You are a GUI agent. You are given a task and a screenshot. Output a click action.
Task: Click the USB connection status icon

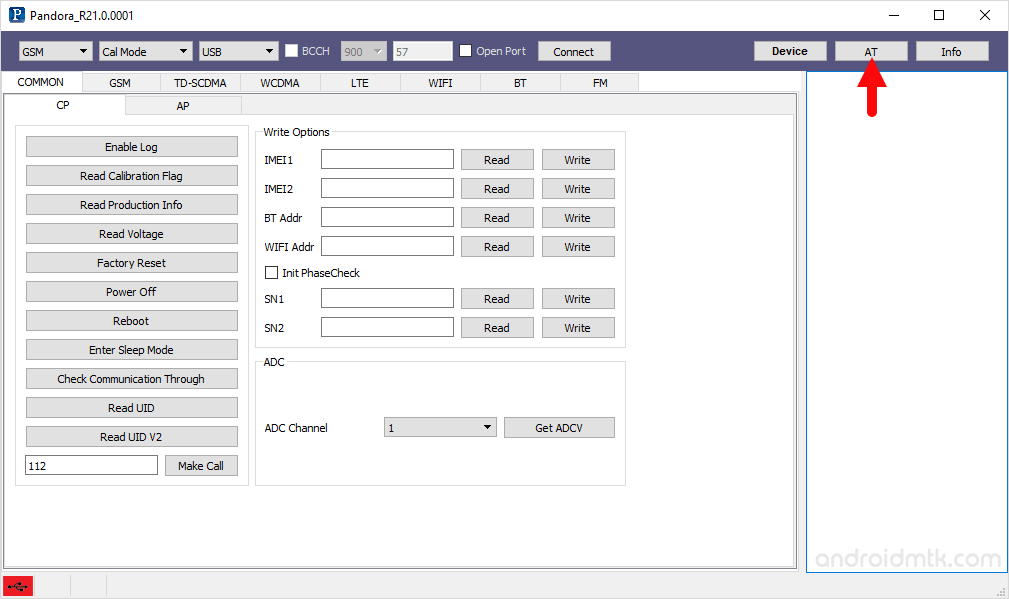click(17, 586)
